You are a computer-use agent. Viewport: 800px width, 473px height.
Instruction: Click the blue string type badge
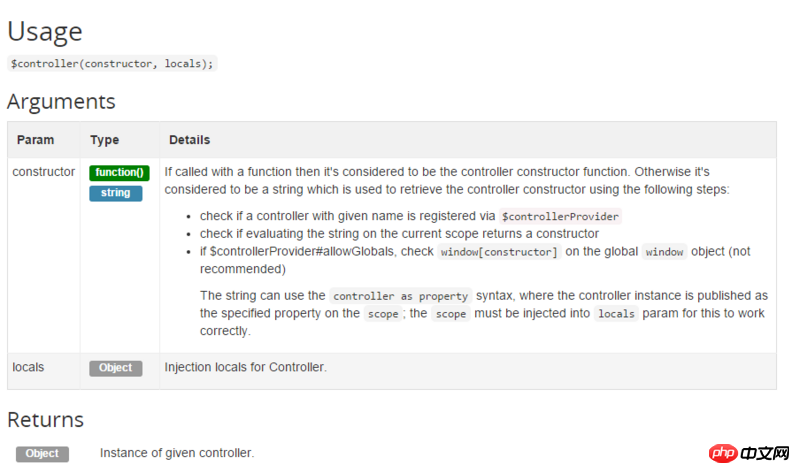pos(116,193)
